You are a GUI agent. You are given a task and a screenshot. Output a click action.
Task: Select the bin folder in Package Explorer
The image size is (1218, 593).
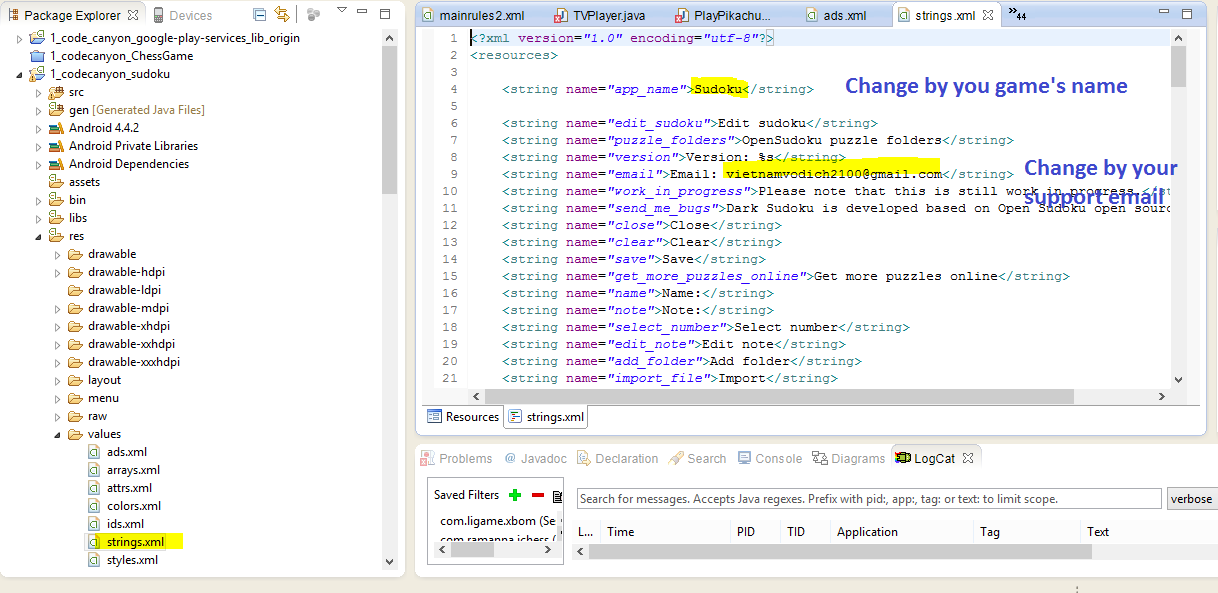tap(77, 200)
